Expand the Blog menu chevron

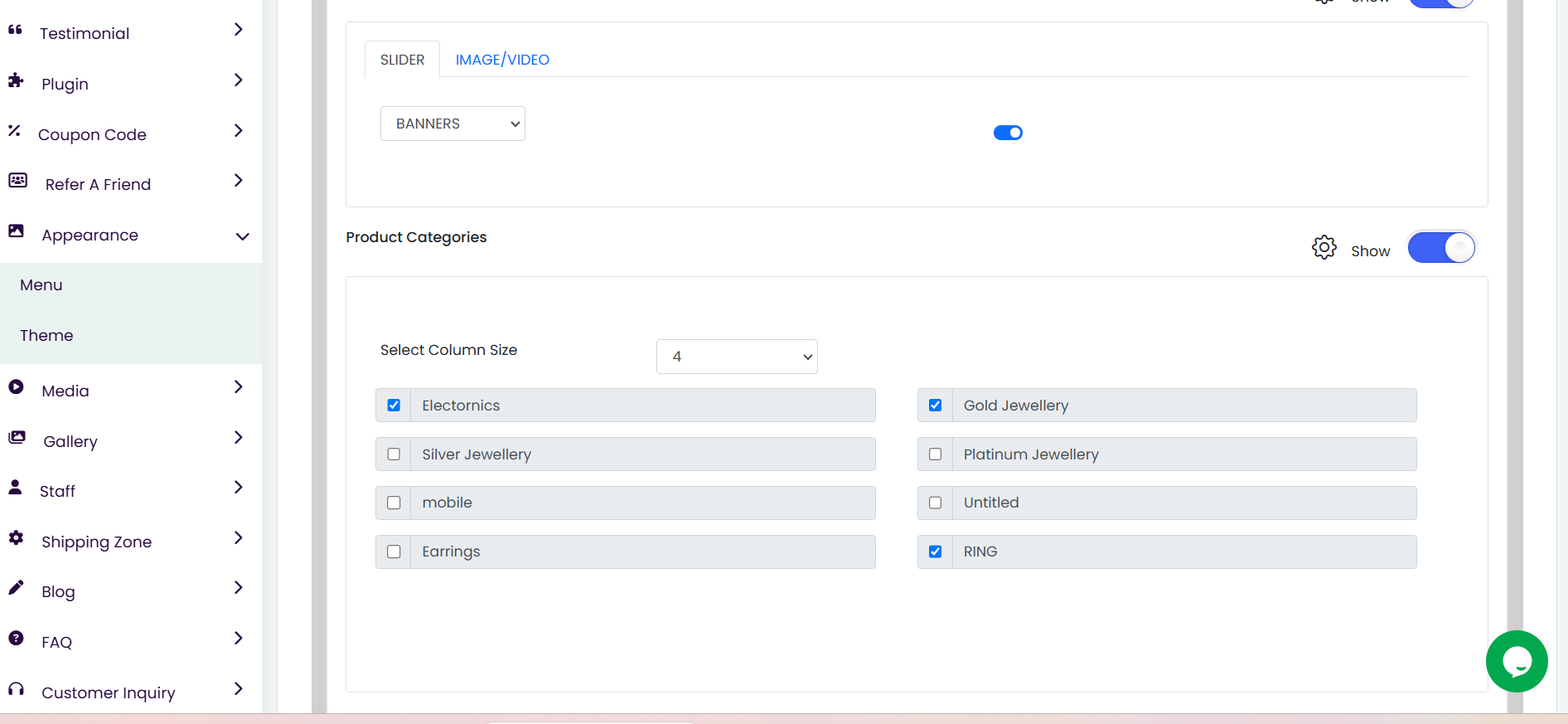(239, 588)
